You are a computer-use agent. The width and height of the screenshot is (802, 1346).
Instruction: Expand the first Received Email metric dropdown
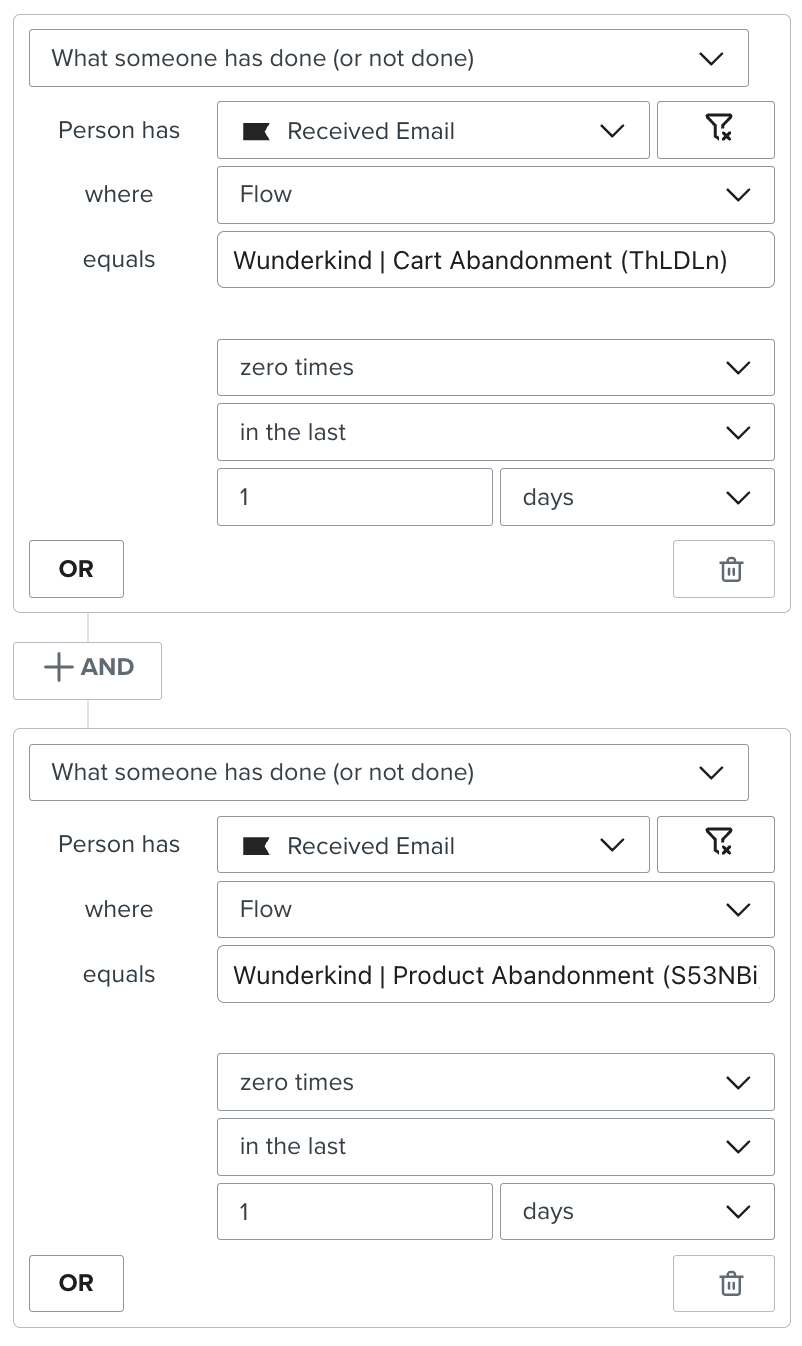click(433, 130)
